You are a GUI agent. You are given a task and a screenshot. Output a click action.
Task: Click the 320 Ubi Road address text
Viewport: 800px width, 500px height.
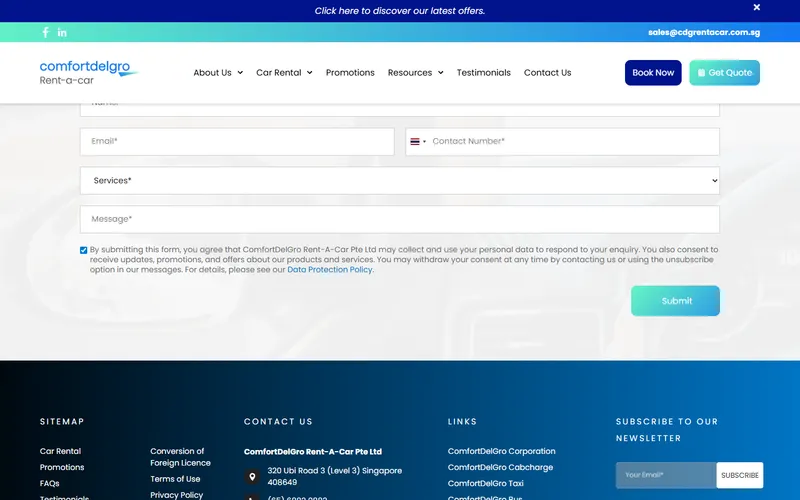click(335, 477)
